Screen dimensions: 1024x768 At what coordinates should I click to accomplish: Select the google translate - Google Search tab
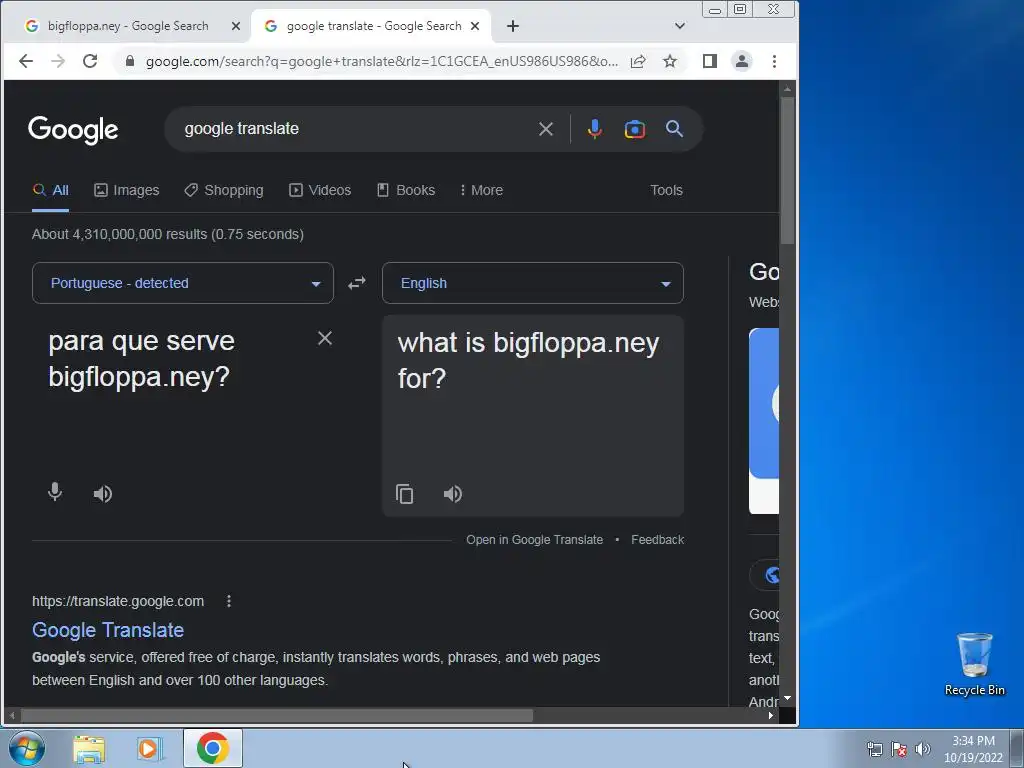pos(374,26)
